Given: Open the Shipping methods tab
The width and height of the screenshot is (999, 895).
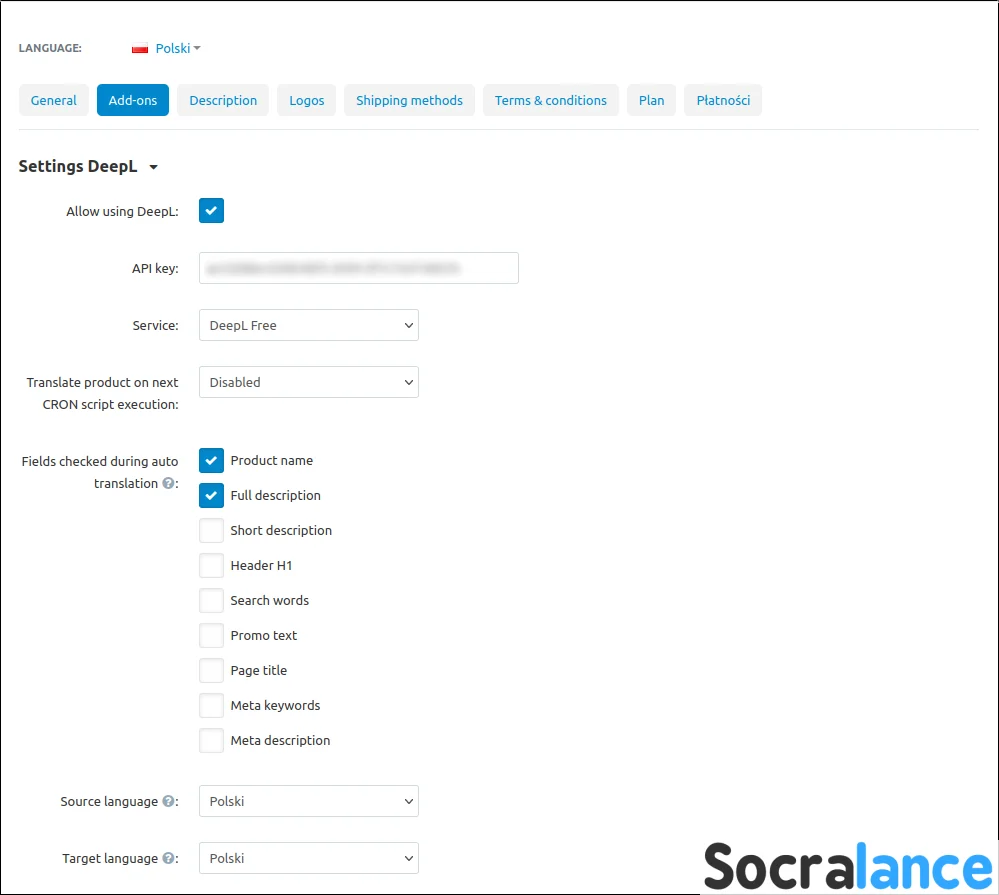Looking at the screenshot, I should (x=409, y=100).
